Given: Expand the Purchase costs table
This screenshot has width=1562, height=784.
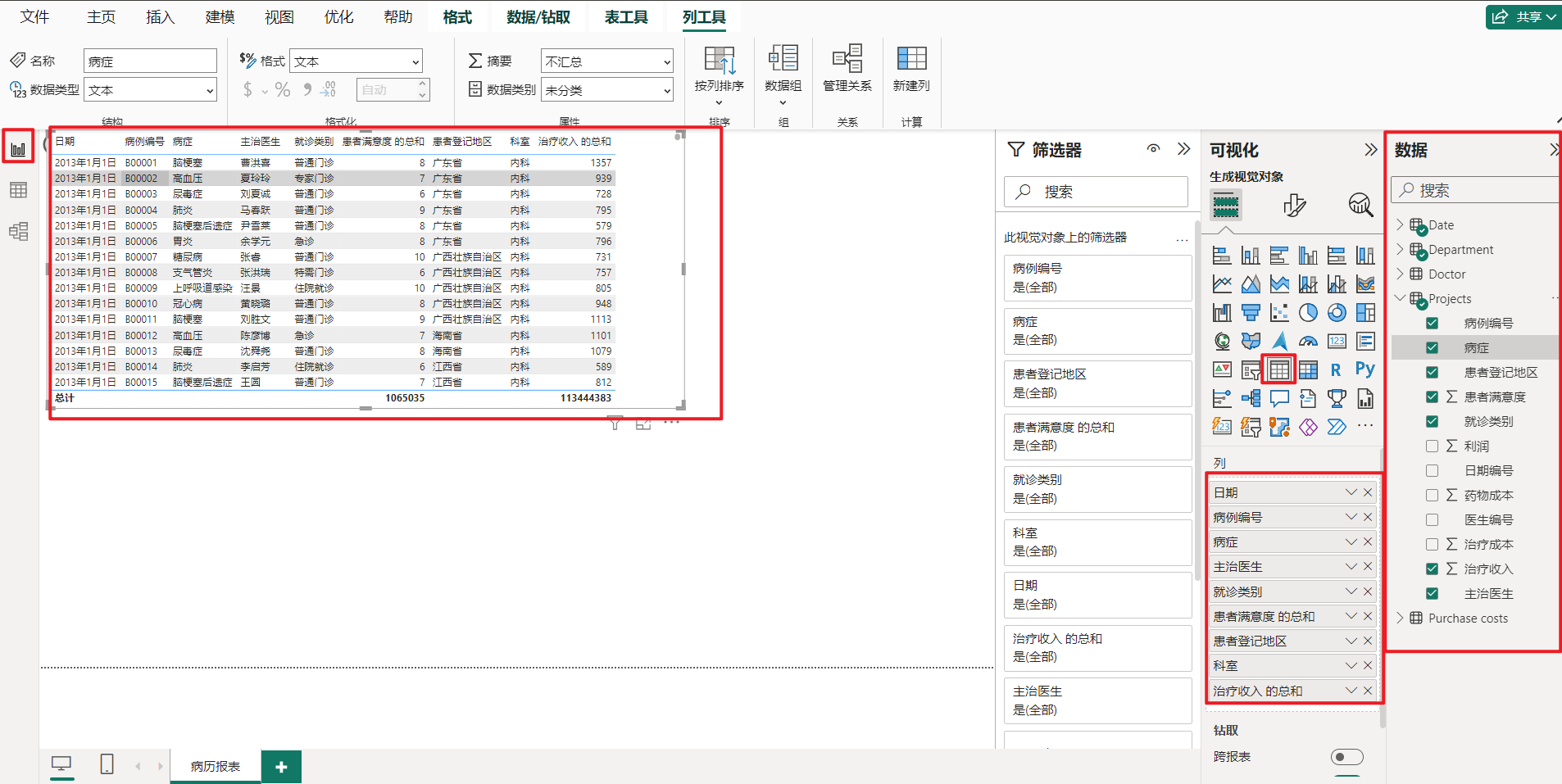Looking at the screenshot, I should pos(1400,618).
